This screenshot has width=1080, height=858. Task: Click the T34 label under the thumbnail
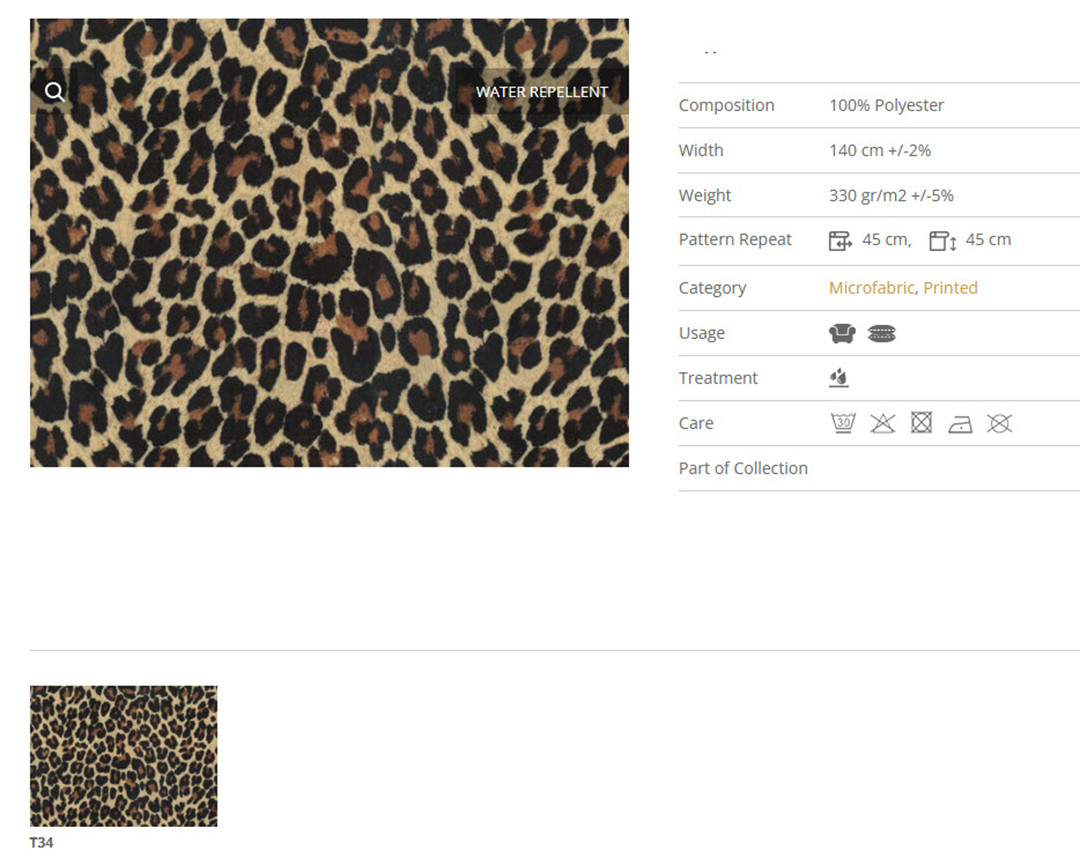click(41, 843)
